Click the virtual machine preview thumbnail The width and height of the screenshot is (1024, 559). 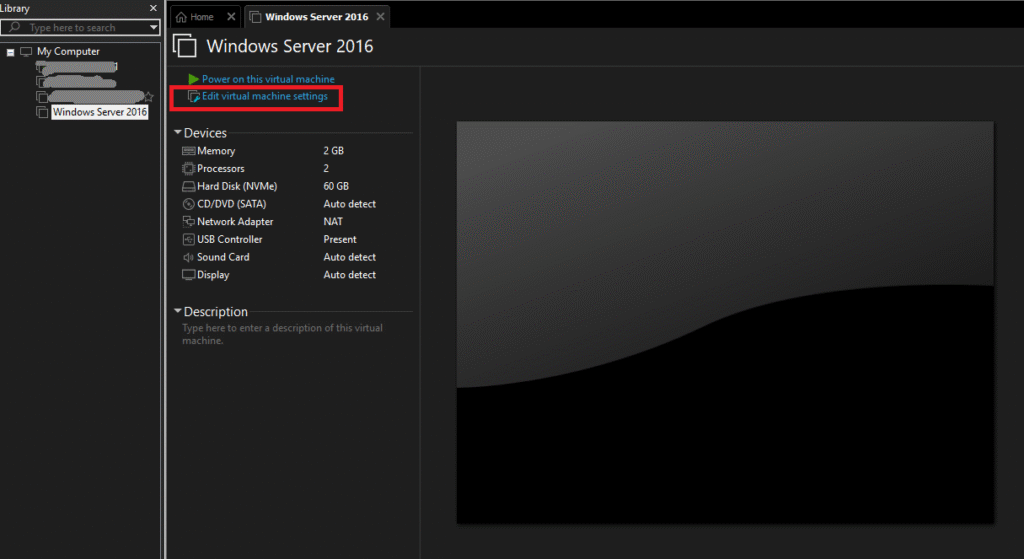725,322
